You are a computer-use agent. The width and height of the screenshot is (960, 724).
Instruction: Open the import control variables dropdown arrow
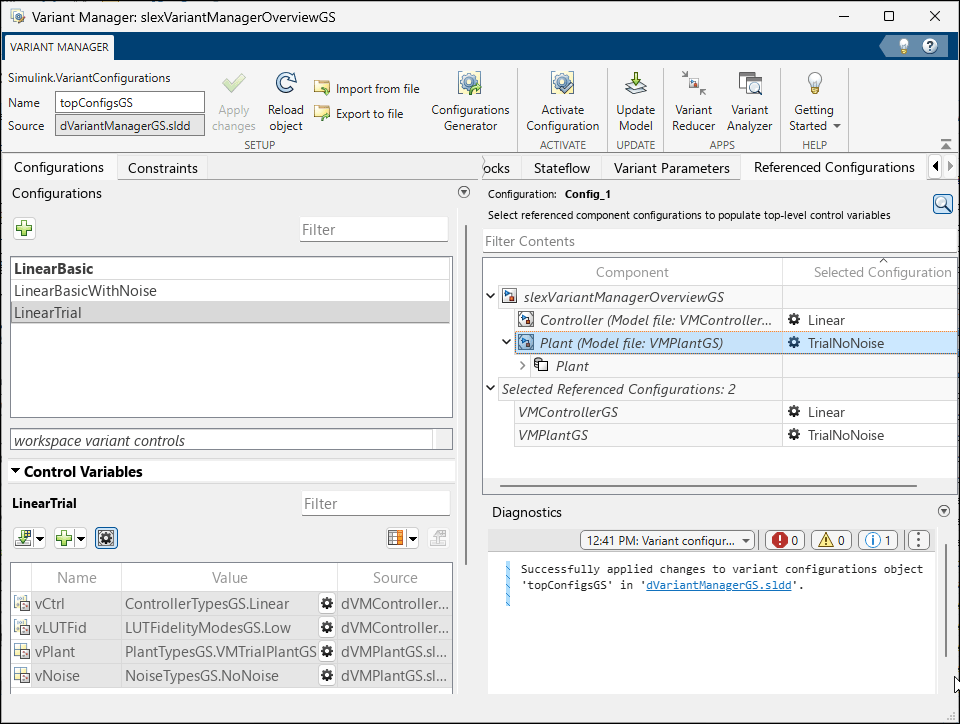click(40, 539)
